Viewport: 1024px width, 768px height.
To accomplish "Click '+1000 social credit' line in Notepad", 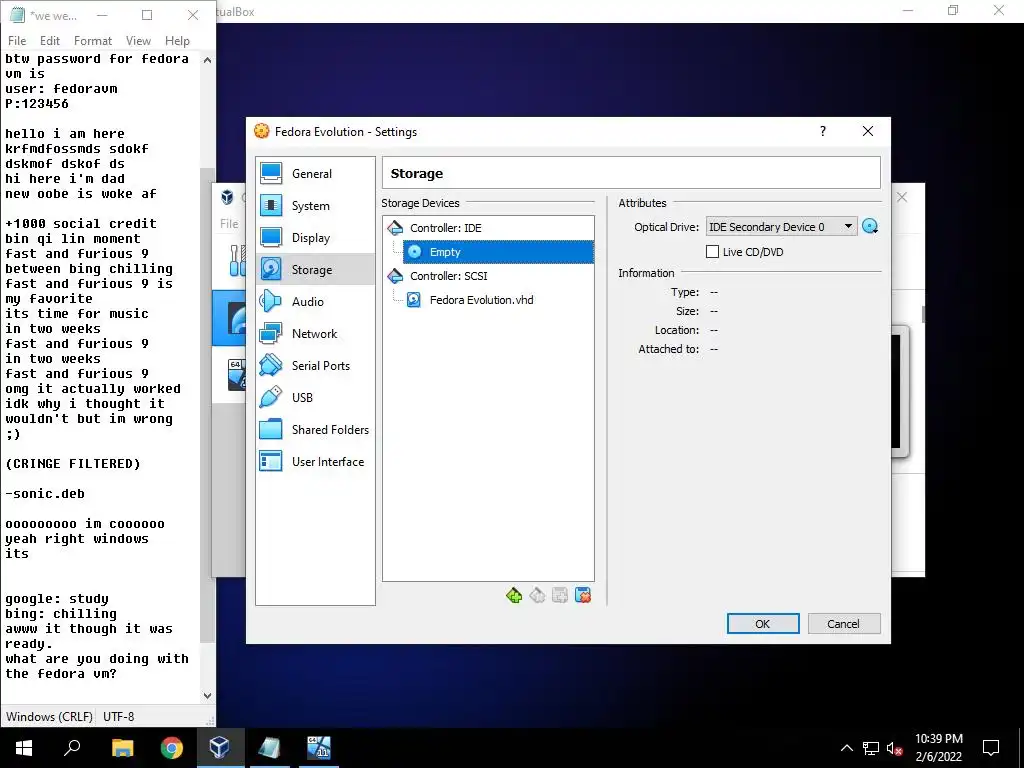I will pos(81,224).
